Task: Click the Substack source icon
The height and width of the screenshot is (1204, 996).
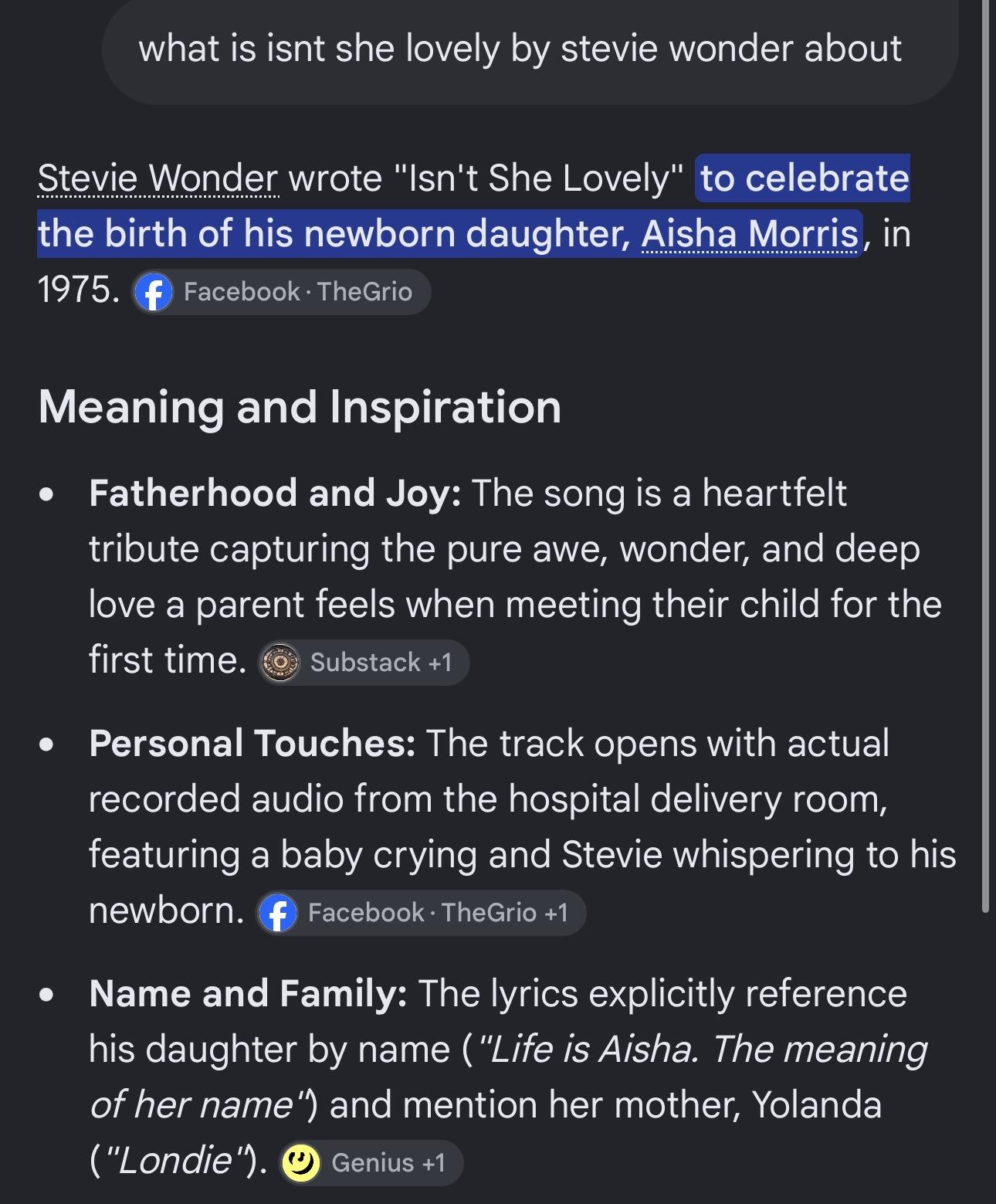Action: (279, 663)
